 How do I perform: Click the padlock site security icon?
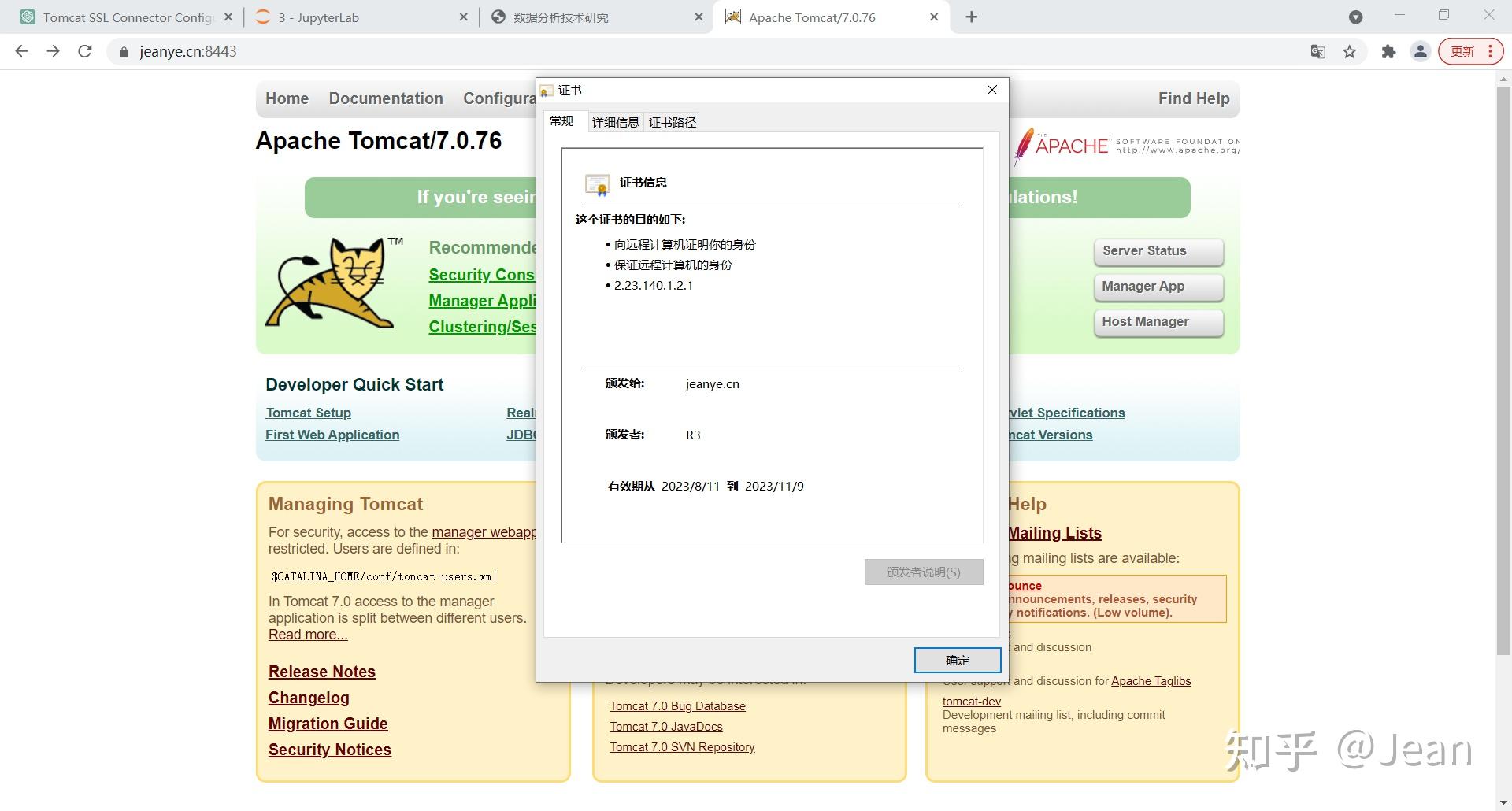(x=123, y=52)
